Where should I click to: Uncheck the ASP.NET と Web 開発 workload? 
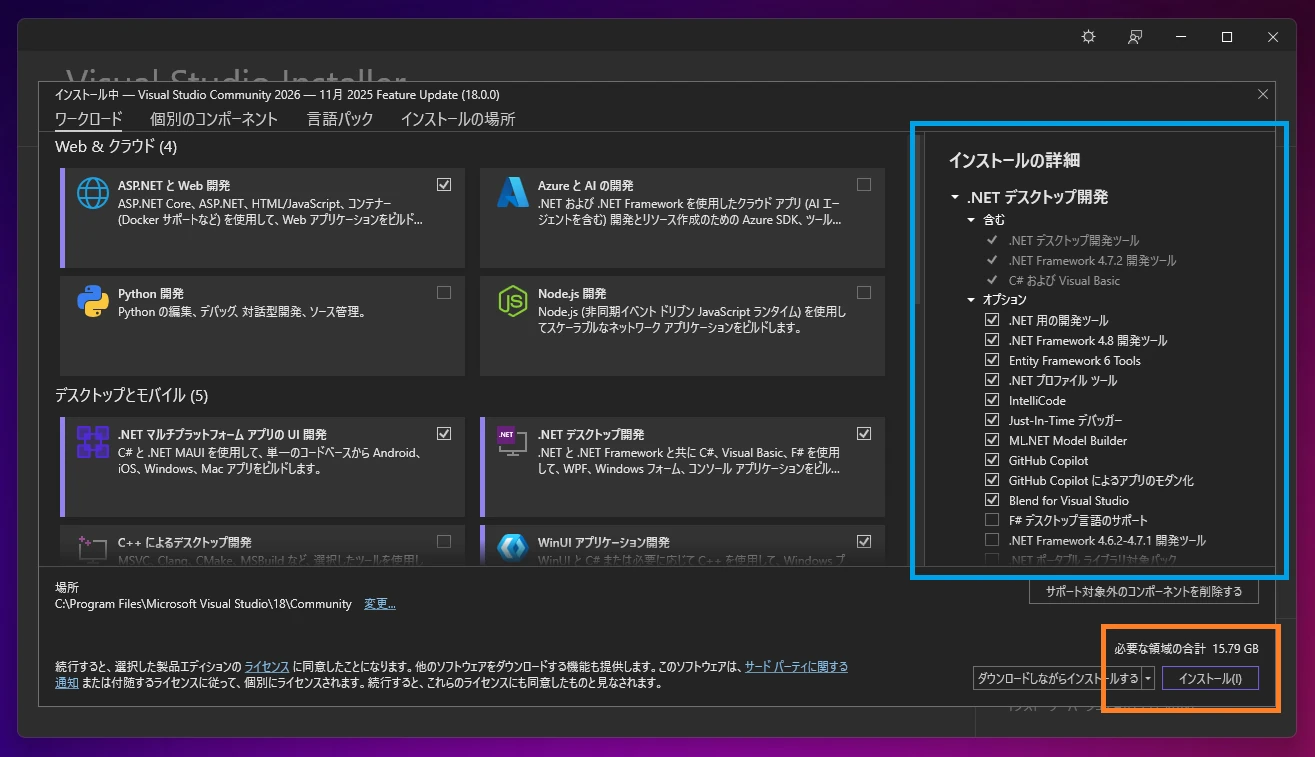(443, 184)
